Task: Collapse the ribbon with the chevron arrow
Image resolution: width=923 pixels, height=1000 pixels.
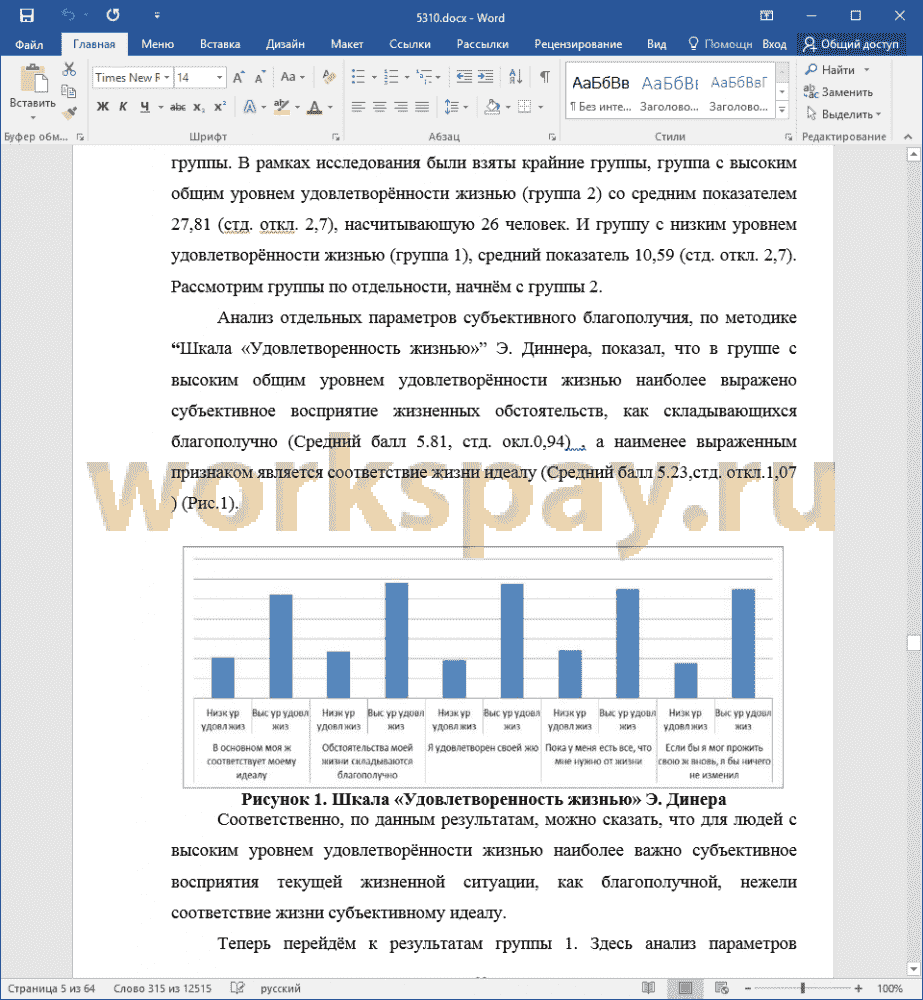Action: coord(908,136)
